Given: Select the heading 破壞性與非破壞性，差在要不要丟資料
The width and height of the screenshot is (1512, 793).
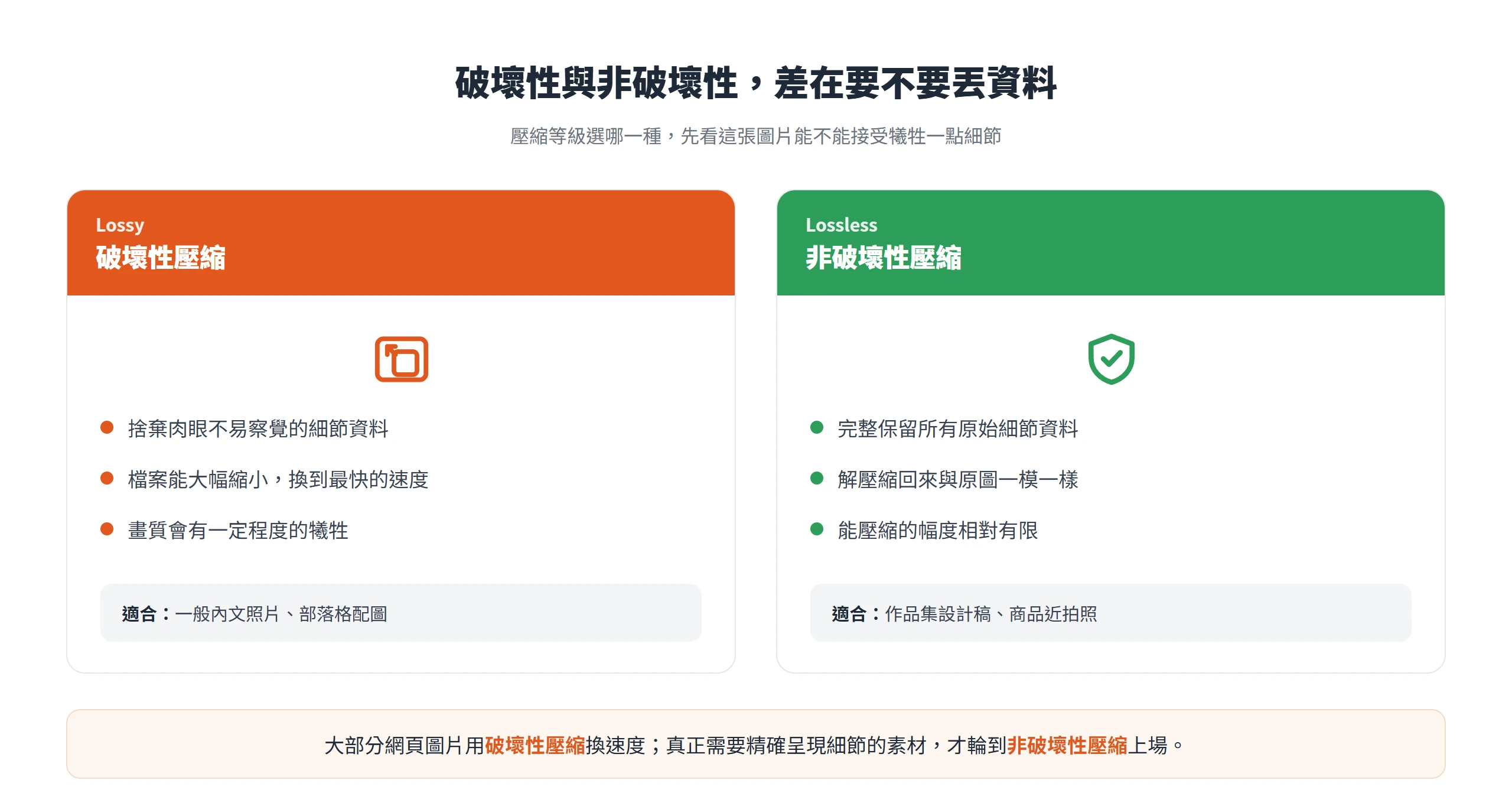Looking at the screenshot, I should click(755, 83).
